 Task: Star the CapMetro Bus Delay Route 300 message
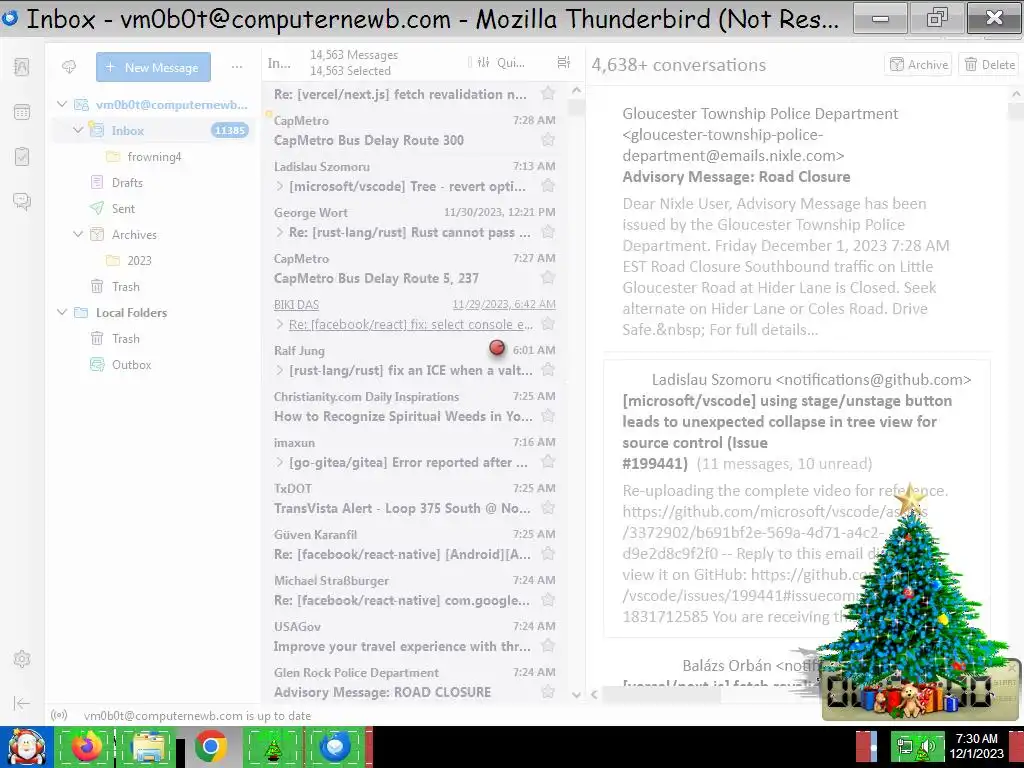pyautogui.click(x=548, y=140)
